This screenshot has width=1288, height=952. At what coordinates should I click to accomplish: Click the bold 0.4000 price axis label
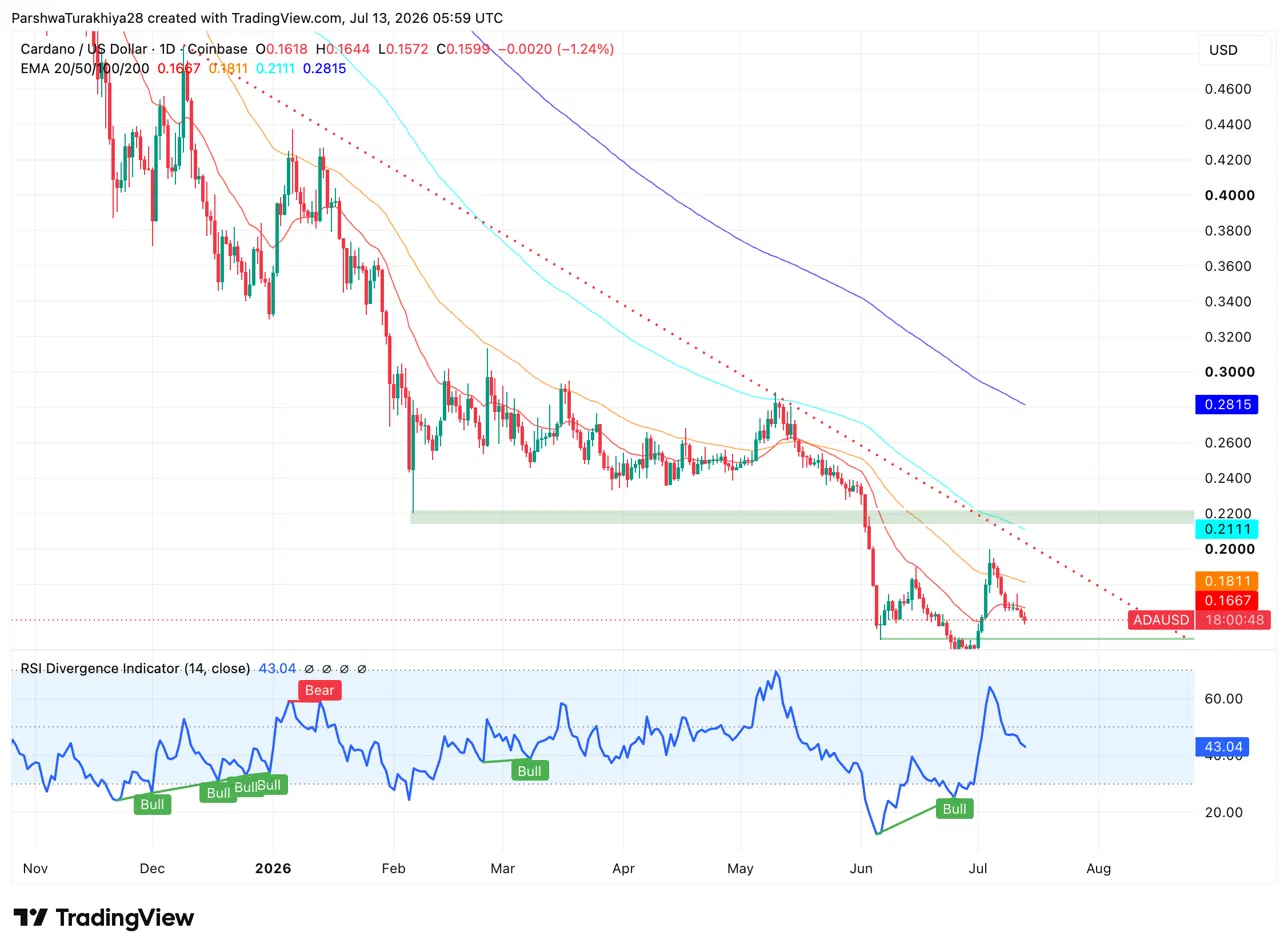click(1230, 195)
